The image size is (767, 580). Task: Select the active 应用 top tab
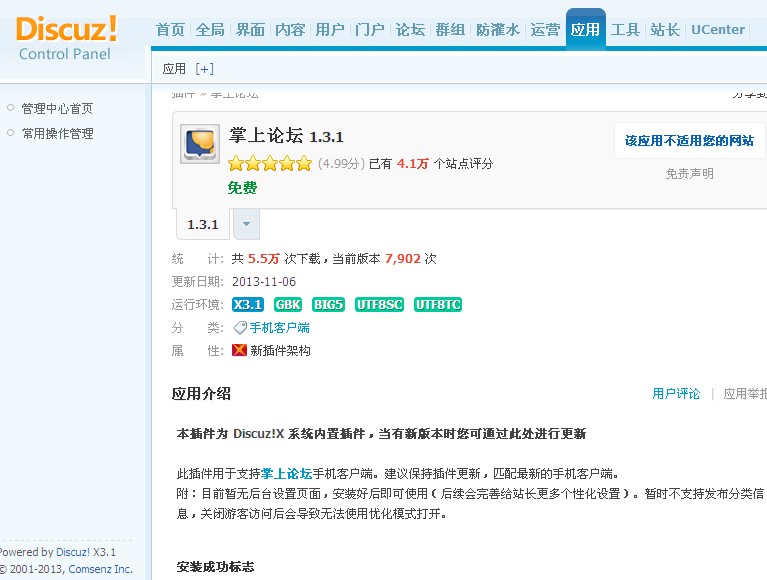tap(586, 29)
